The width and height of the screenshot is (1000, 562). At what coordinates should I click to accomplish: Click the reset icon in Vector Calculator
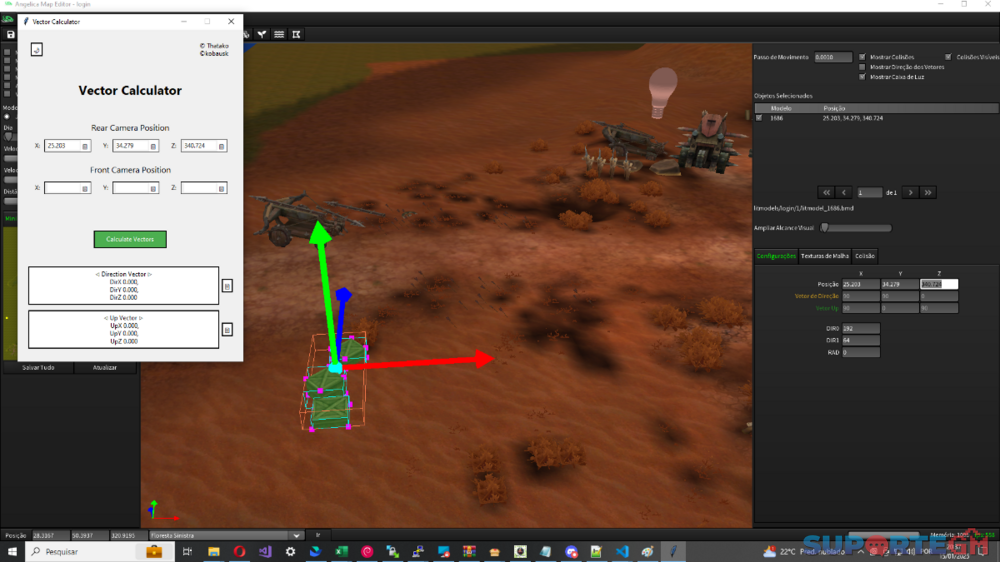pyautogui.click(x=37, y=49)
